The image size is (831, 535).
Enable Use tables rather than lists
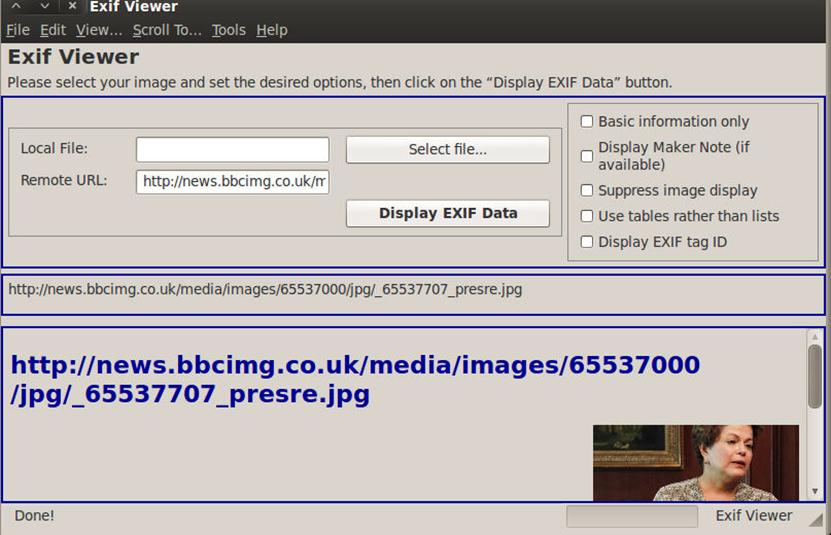(x=587, y=216)
